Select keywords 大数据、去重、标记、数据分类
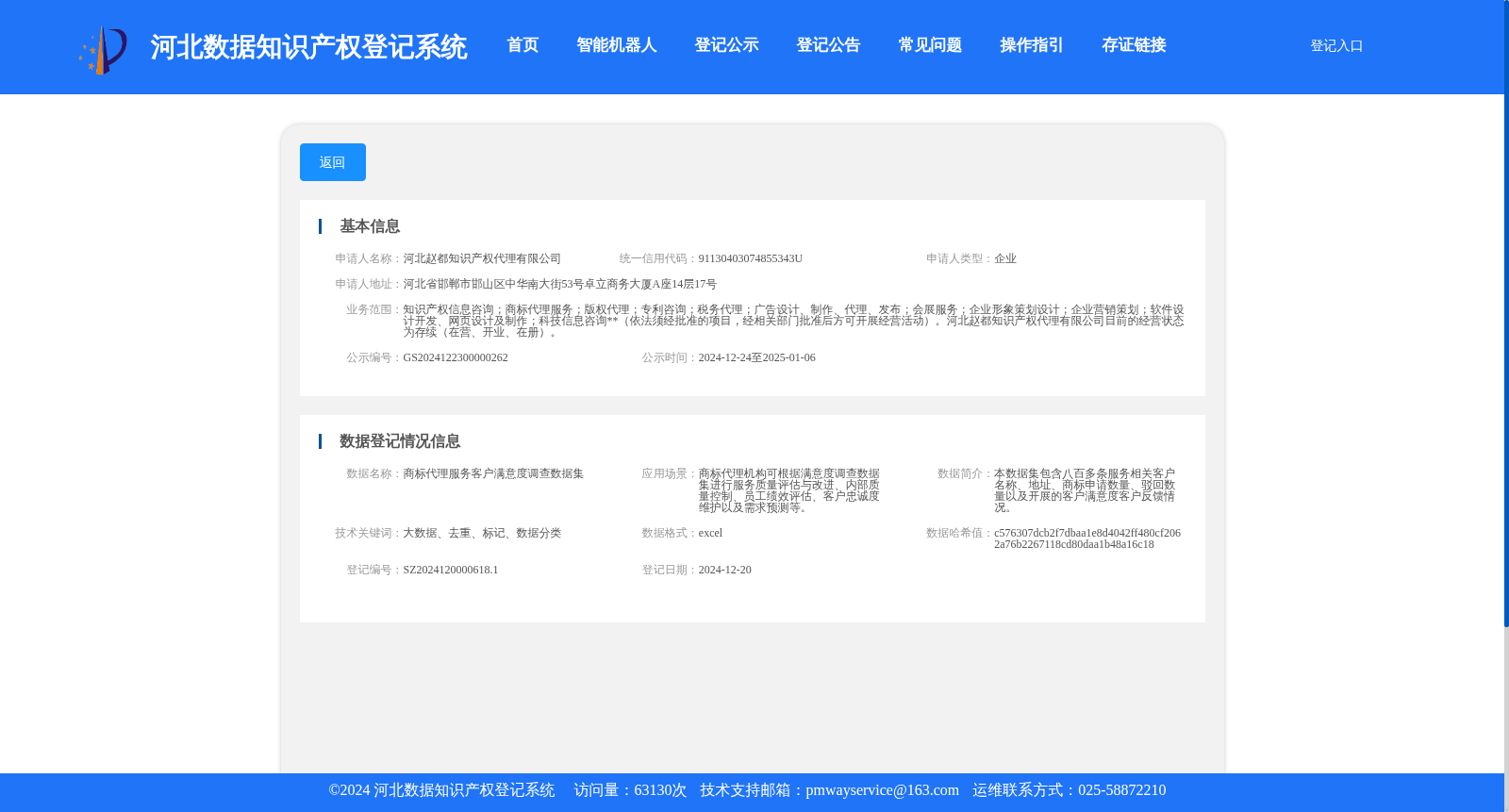The image size is (1509, 812). (482, 533)
